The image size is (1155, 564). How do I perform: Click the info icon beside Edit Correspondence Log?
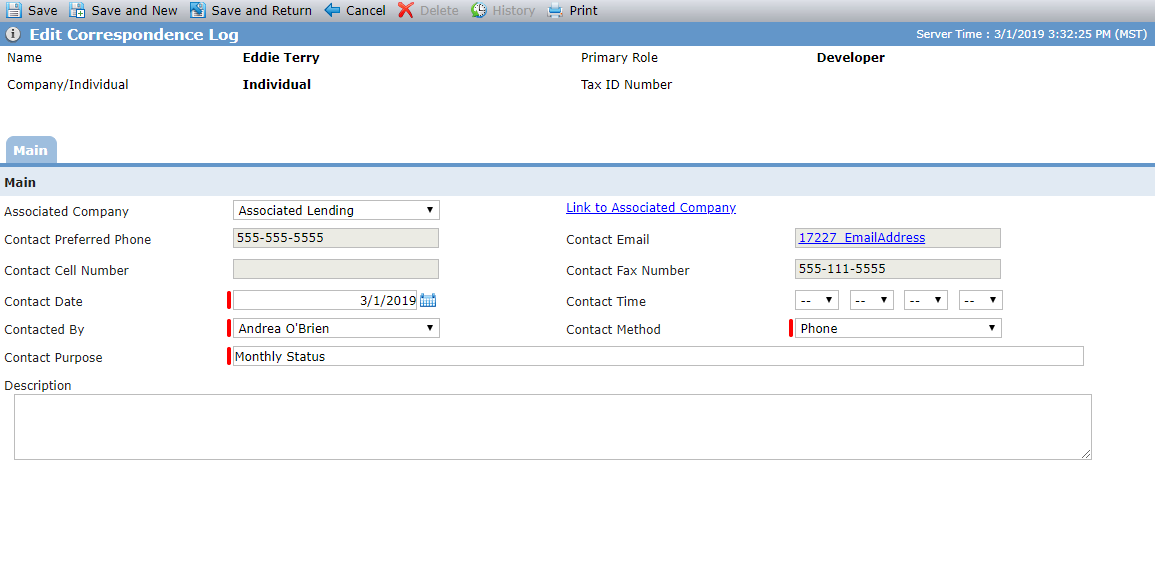[x=13, y=35]
